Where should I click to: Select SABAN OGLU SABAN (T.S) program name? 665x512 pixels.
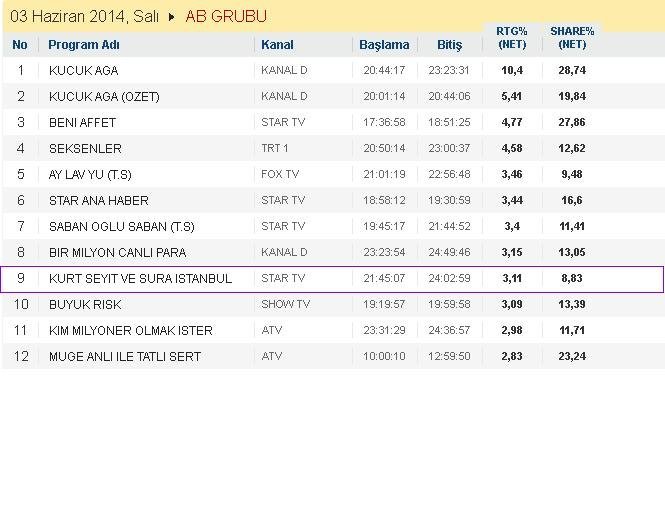[x=122, y=227]
